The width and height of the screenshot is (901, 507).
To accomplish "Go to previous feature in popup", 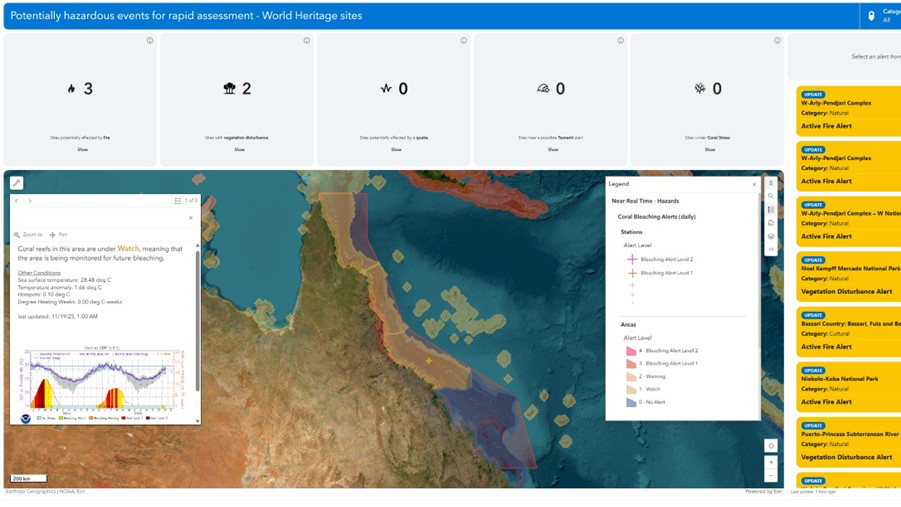I will tap(17, 201).
